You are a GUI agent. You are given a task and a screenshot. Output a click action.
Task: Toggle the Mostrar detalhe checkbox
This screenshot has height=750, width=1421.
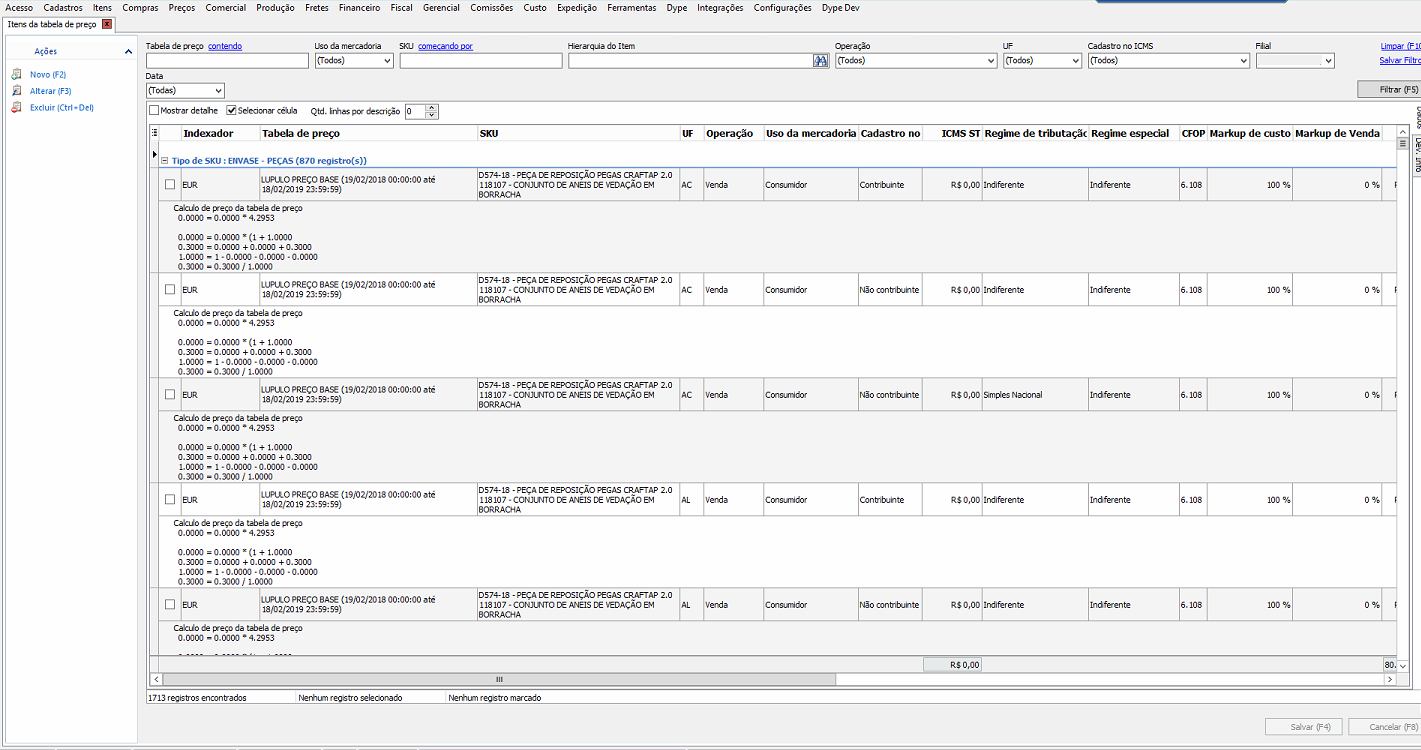[x=155, y=111]
